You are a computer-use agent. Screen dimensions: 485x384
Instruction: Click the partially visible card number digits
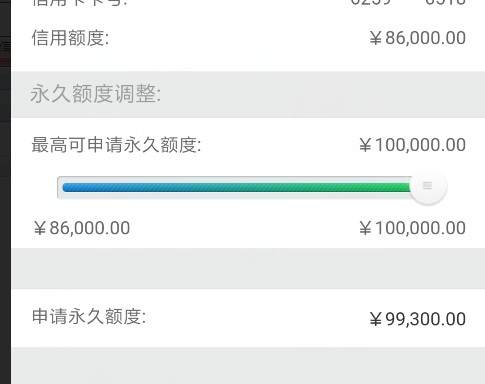(408, 3)
